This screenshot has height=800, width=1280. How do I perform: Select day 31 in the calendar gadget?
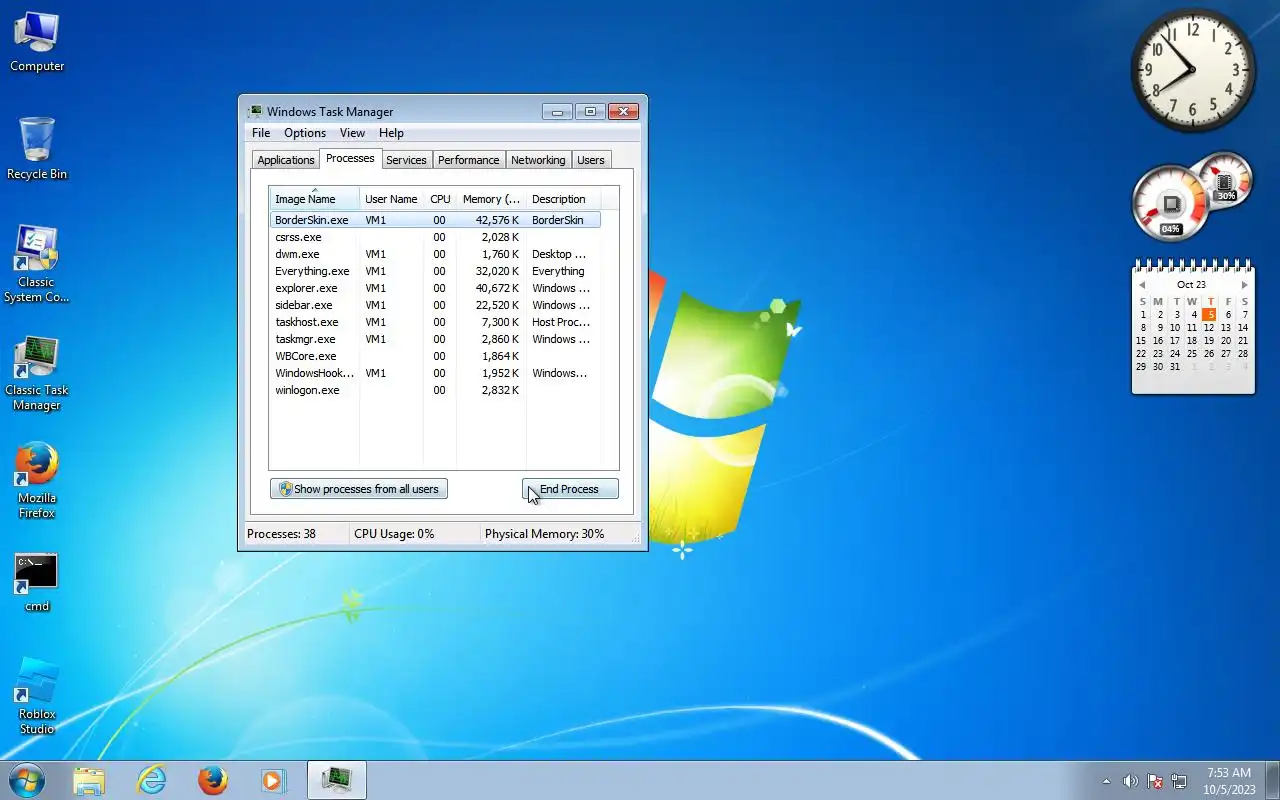coord(1175,367)
